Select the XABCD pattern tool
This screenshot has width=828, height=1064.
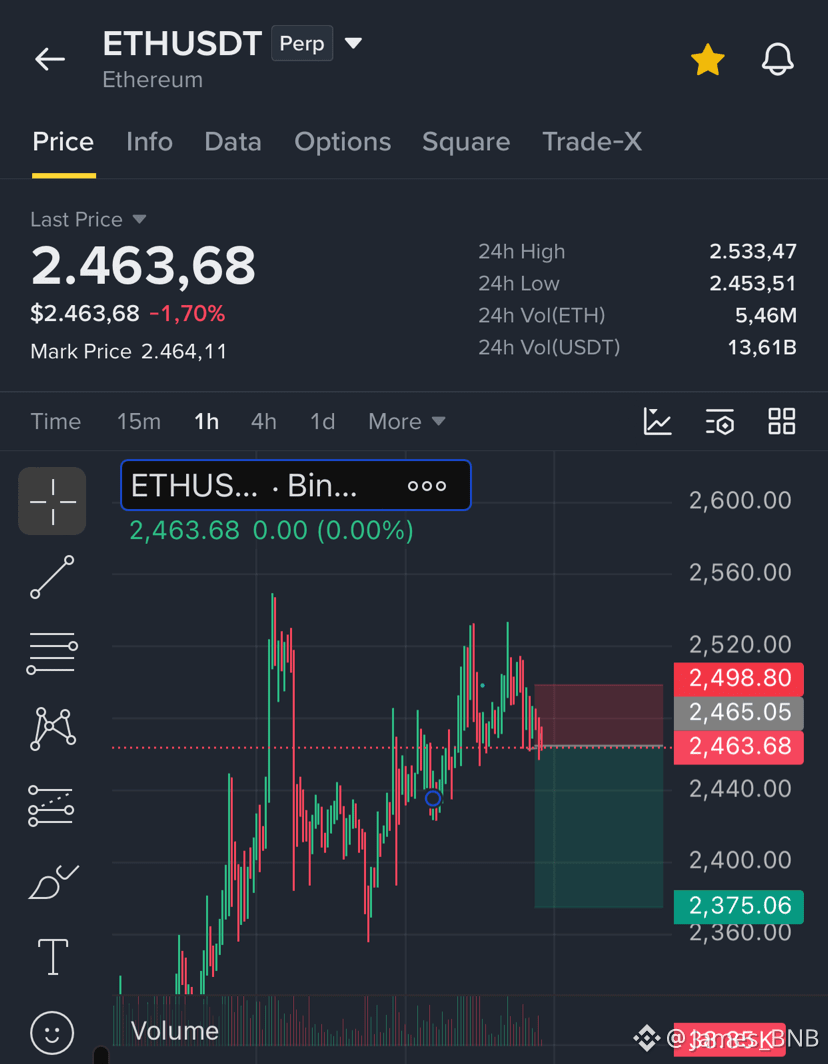[x=52, y=728]
